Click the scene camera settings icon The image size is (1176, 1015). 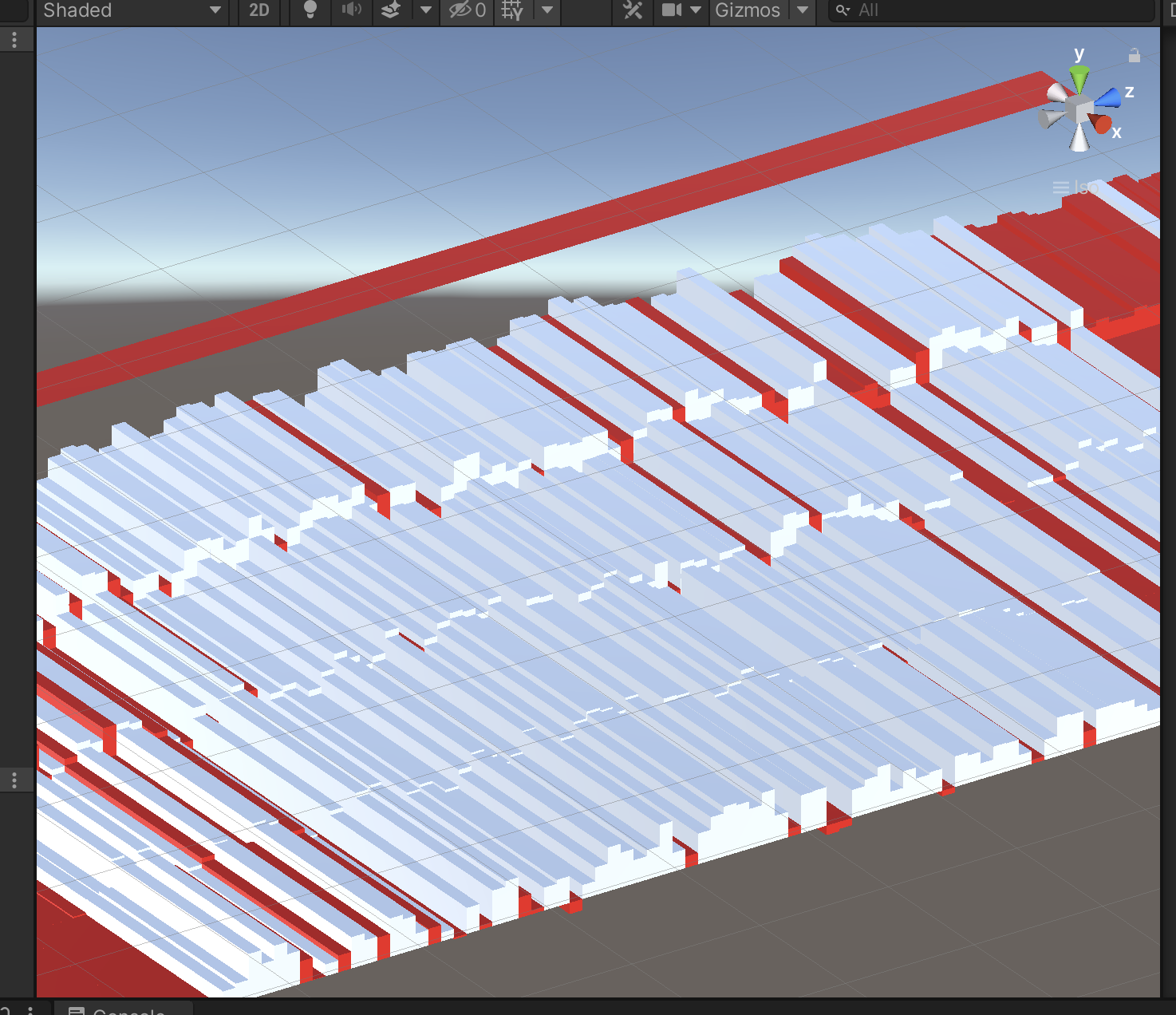coord(672,10)
